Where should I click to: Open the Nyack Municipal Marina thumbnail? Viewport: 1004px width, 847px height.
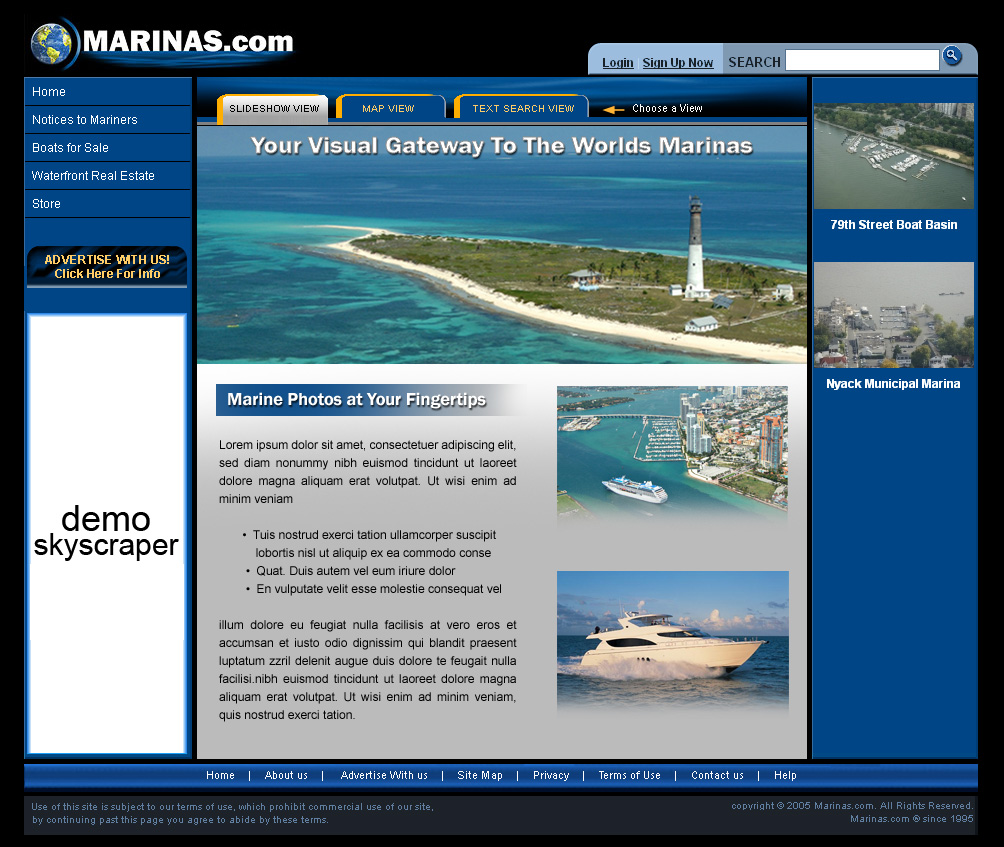click(893, 315)
